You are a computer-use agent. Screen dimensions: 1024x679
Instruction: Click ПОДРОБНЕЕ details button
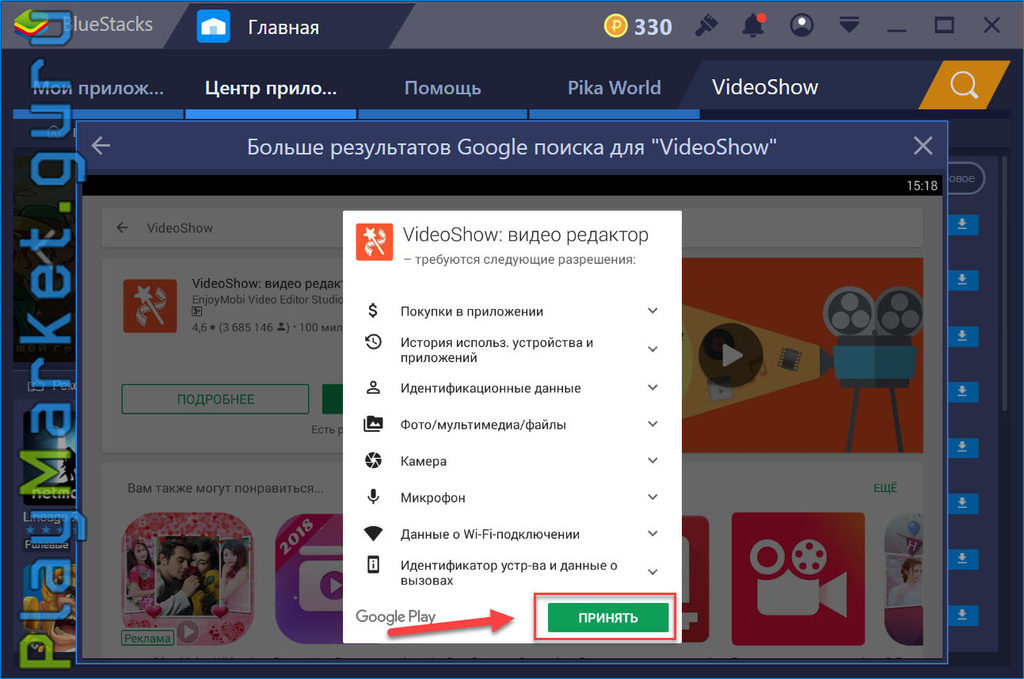coord(216,399)
